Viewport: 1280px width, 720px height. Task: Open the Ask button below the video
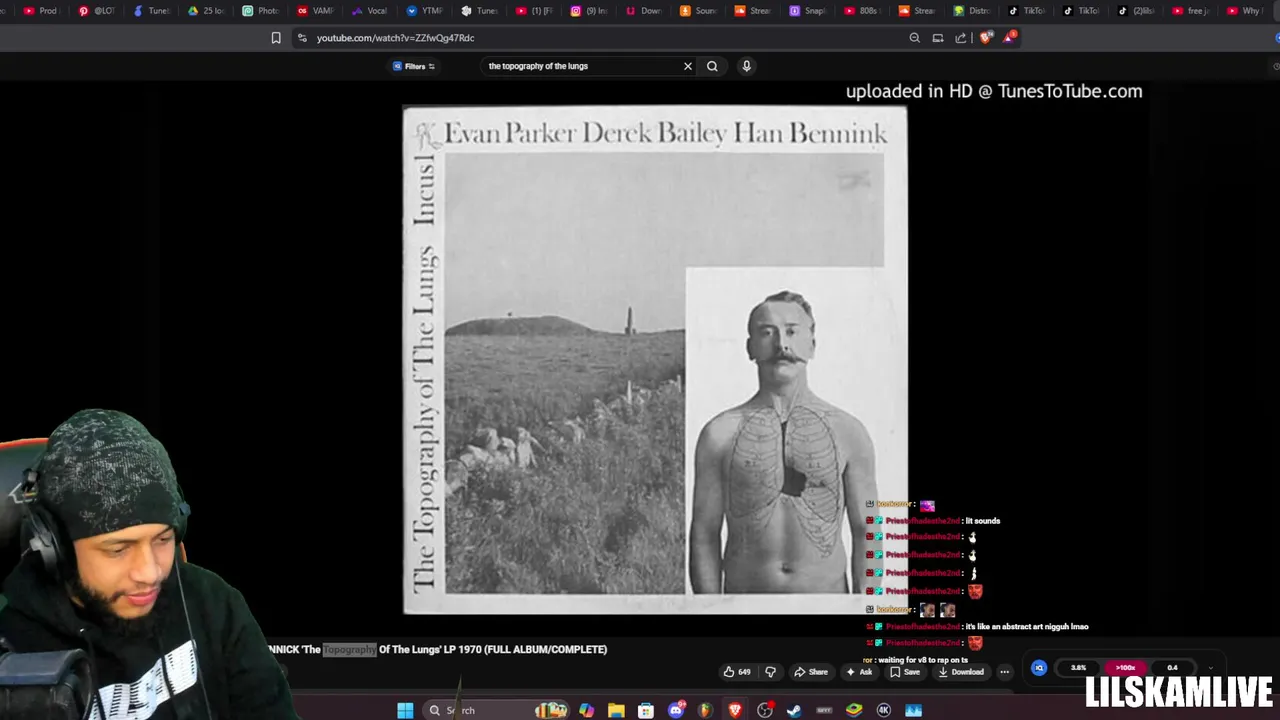tap(859, 672)
